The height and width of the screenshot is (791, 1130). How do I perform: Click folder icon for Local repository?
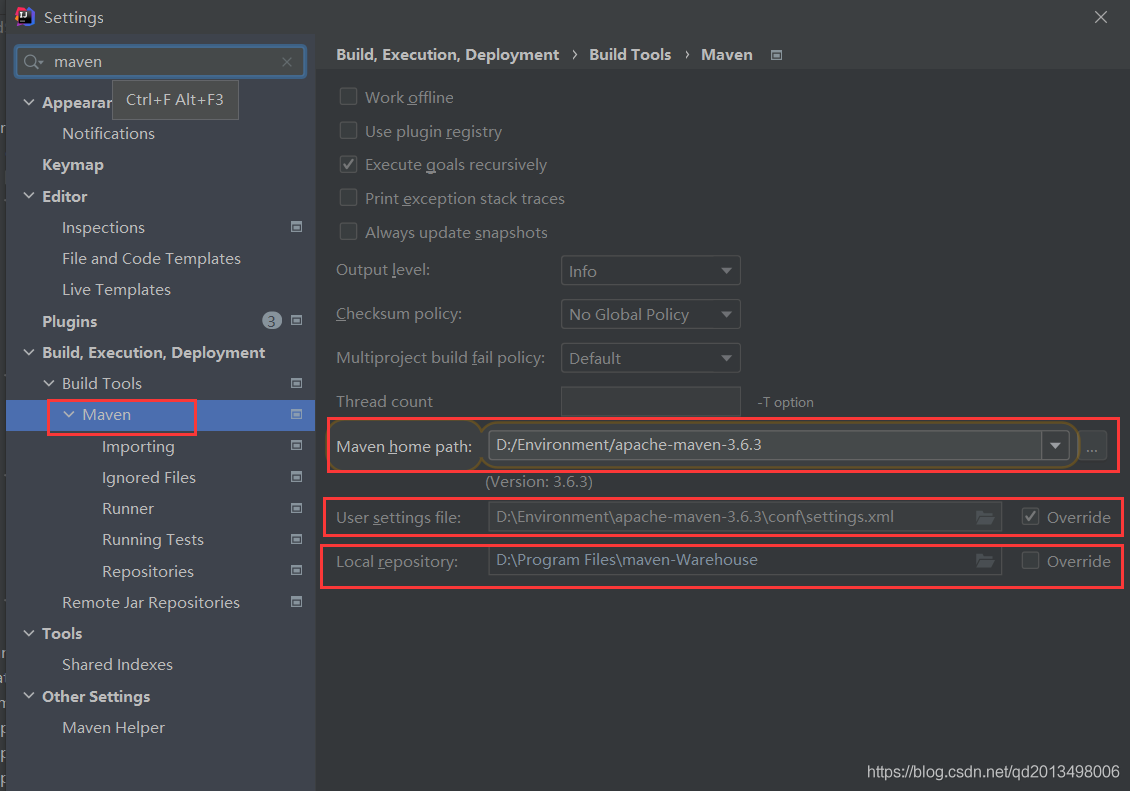[985, 561]
